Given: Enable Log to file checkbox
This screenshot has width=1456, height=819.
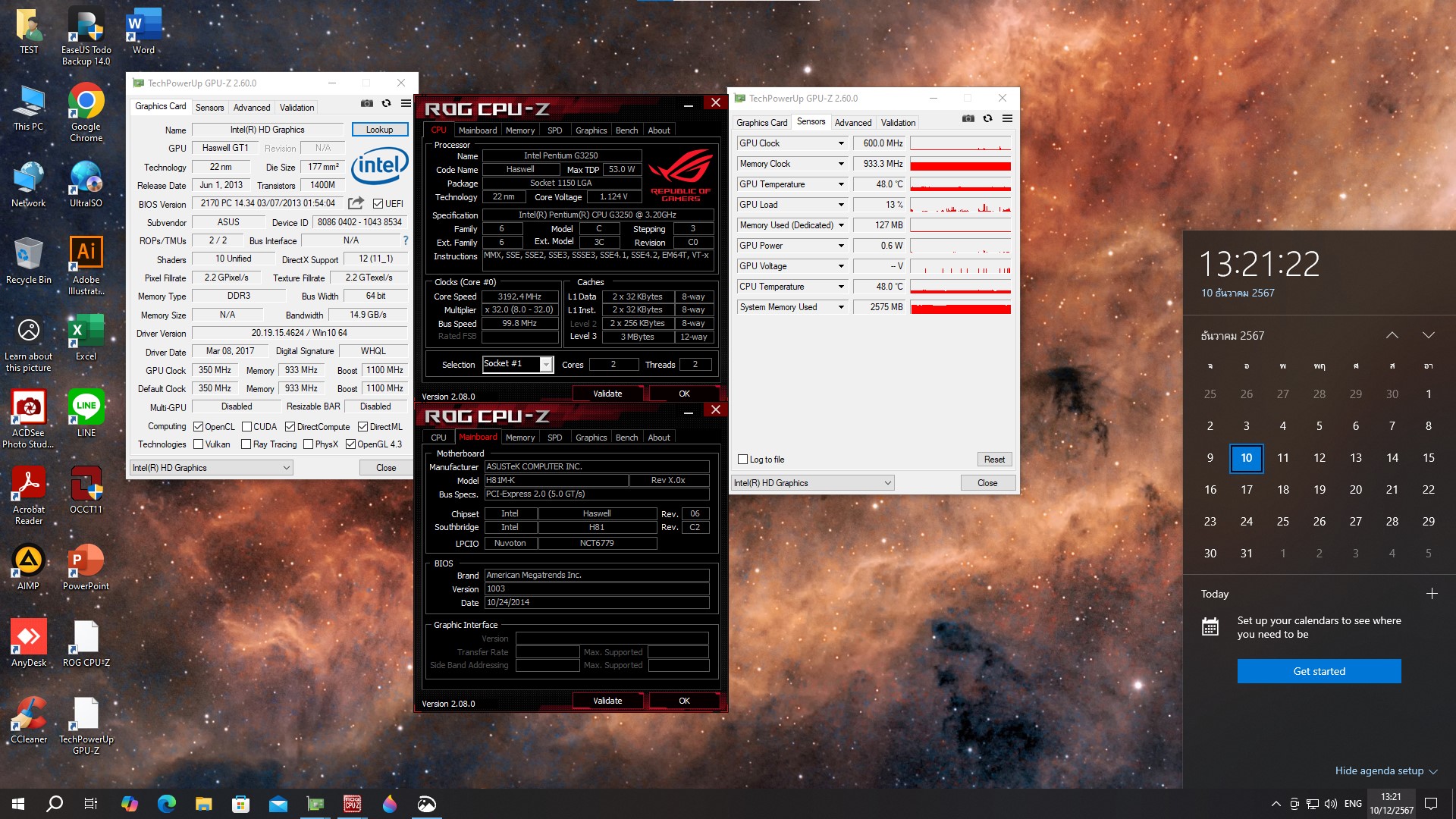Looking at the screenshot, I should [743, 460].
